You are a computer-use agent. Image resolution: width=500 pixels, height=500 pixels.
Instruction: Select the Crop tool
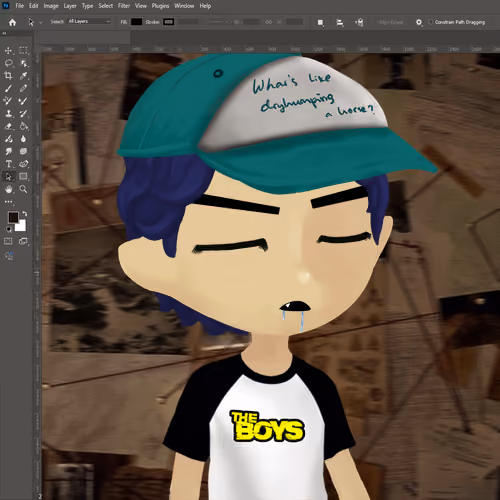click(x=8, y=76)
